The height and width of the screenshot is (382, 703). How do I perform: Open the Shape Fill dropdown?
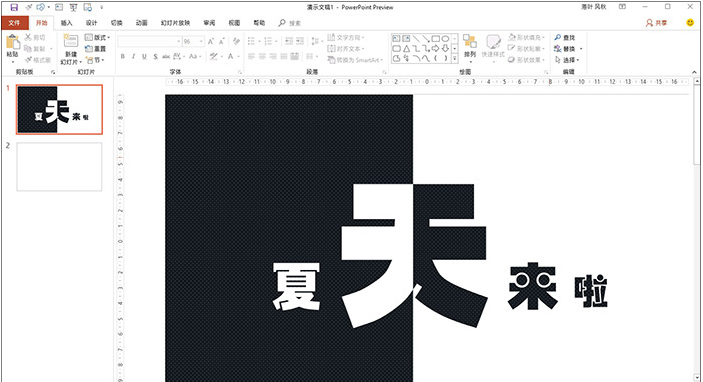pyautogui.click(x=527, y=37)
